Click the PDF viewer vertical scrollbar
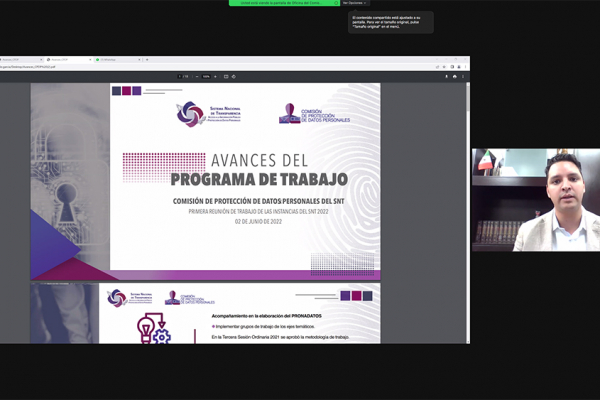The image size is (600, 400). pos(468,213)
